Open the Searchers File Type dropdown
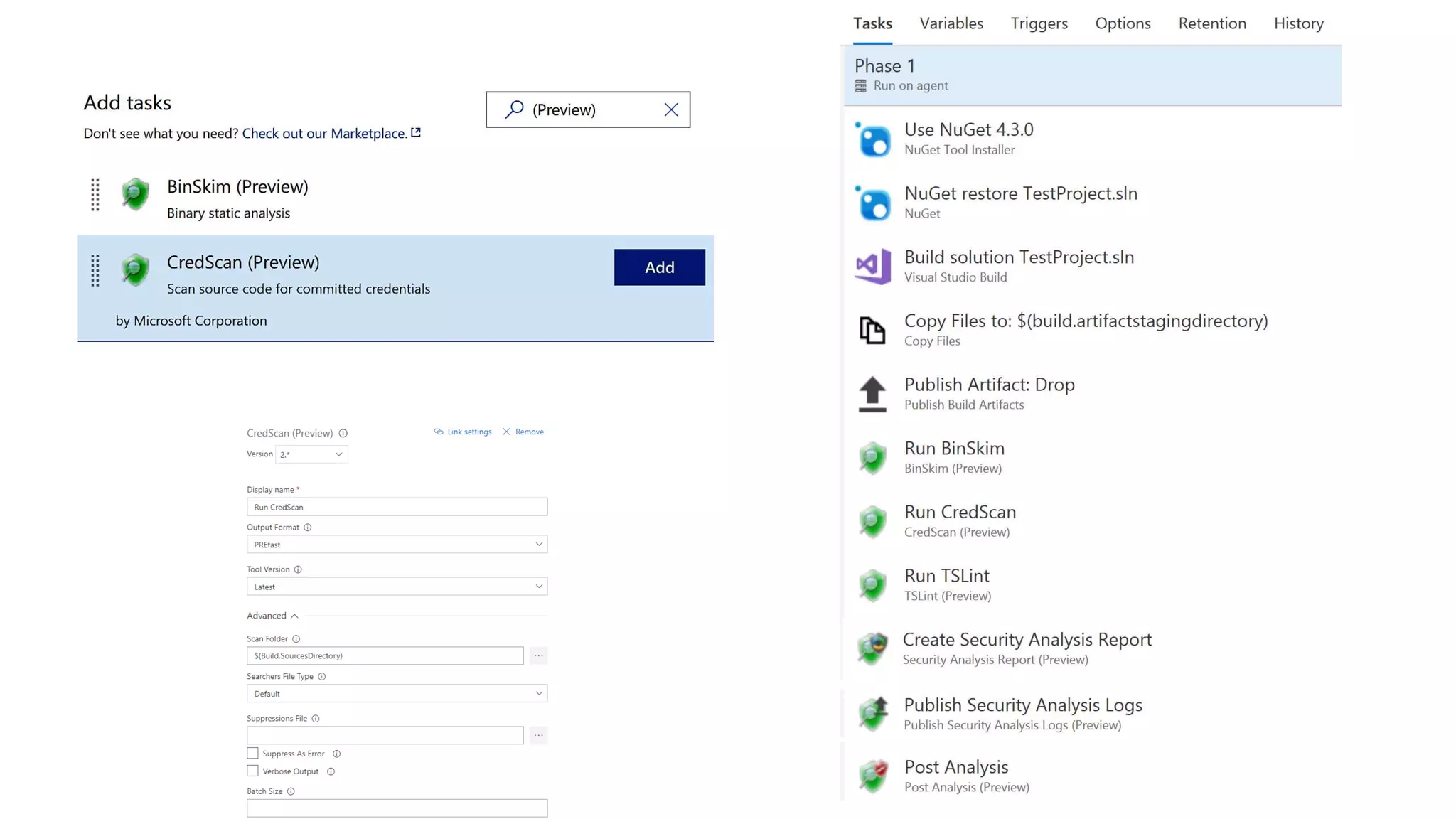 click(397, 693)
